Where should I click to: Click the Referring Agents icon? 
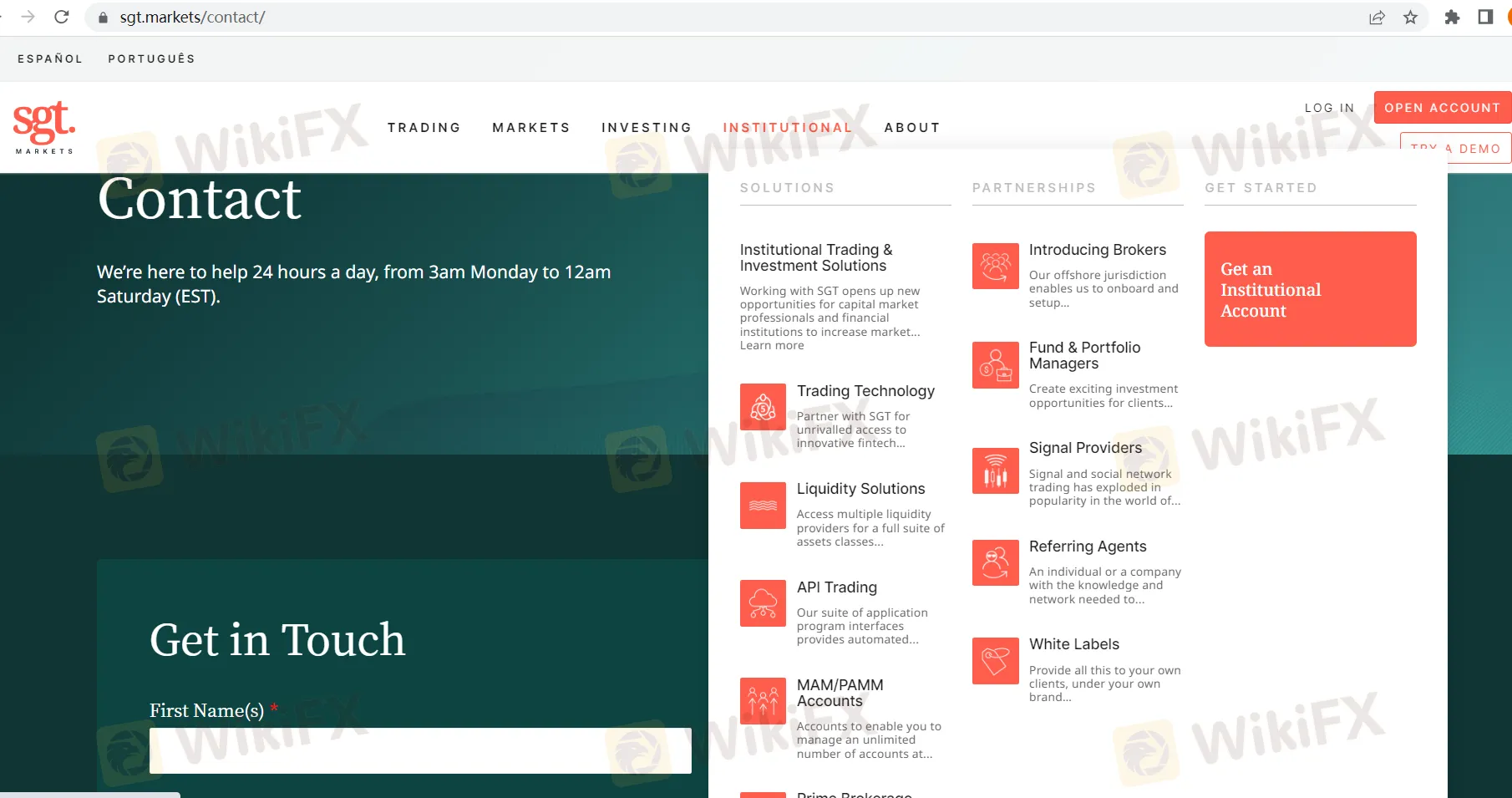point(996,563)
